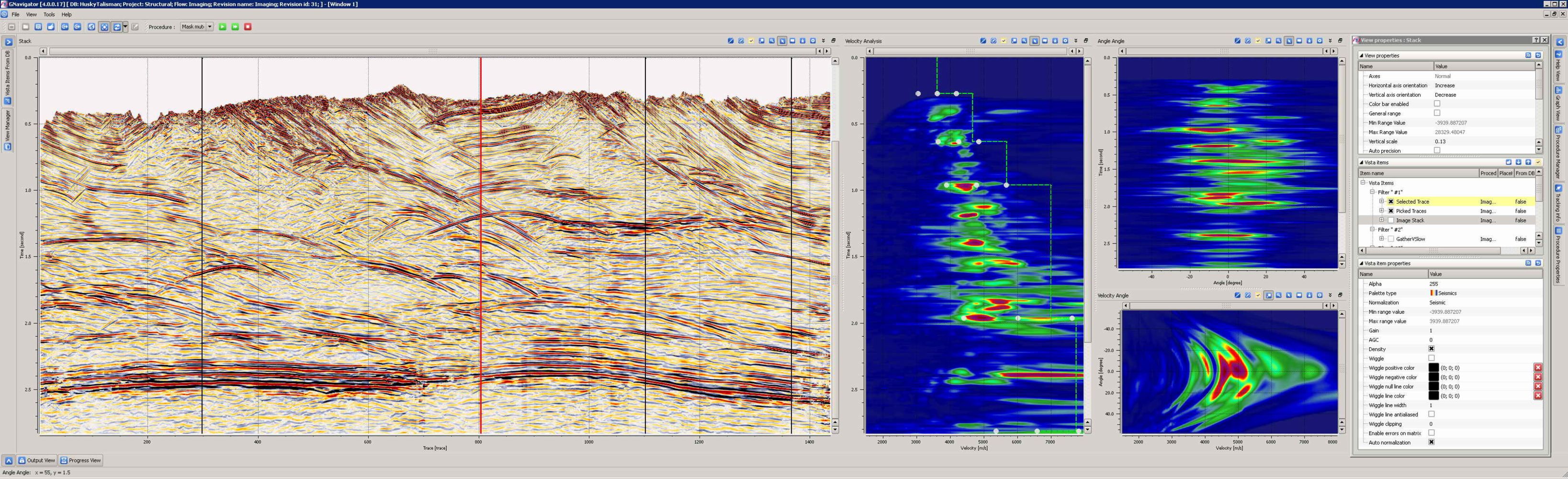1568x479 pixels.
Task: Open the File menu
Action: [x=15, y=14]
